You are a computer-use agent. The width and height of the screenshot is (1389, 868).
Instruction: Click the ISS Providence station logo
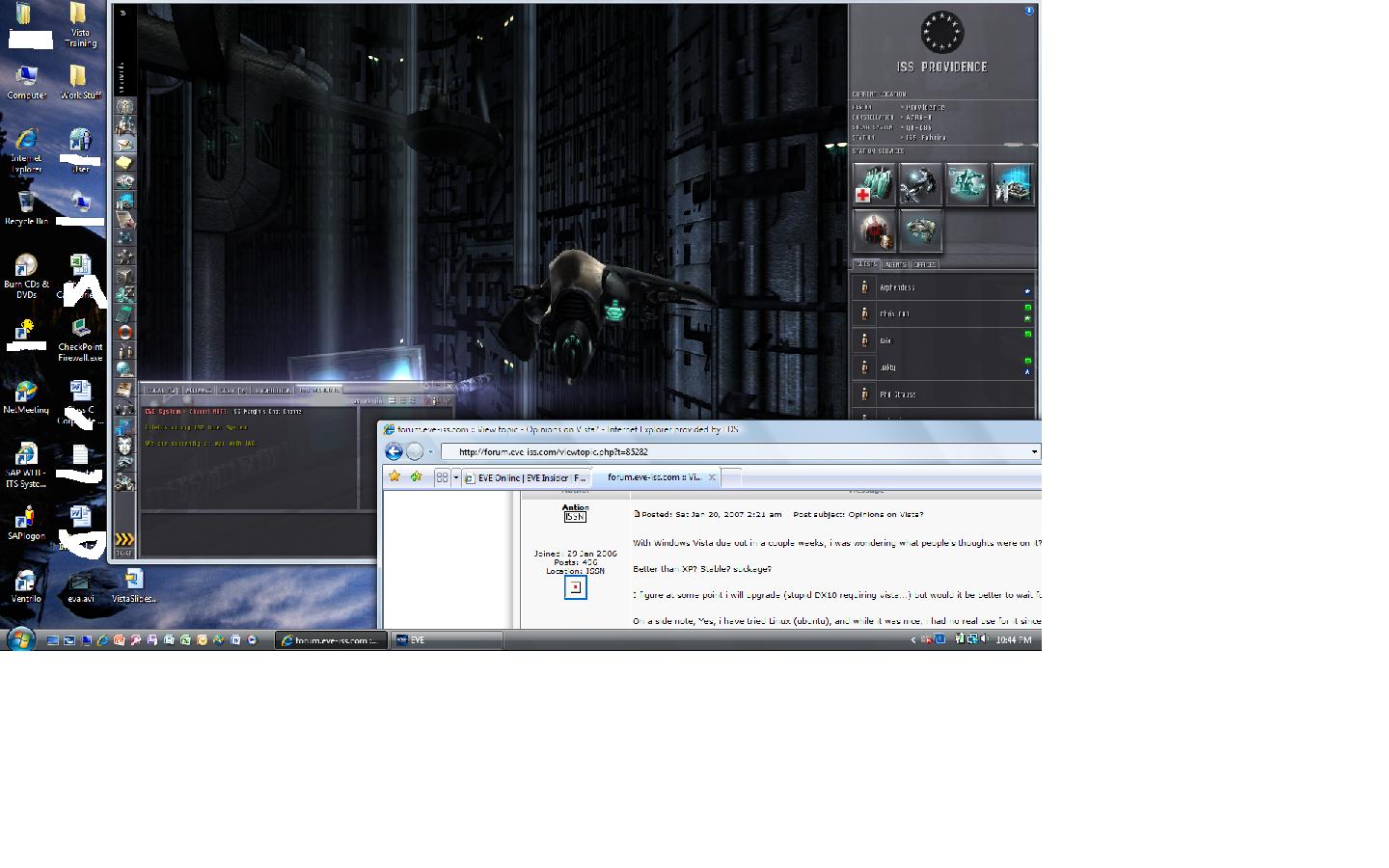941,32
